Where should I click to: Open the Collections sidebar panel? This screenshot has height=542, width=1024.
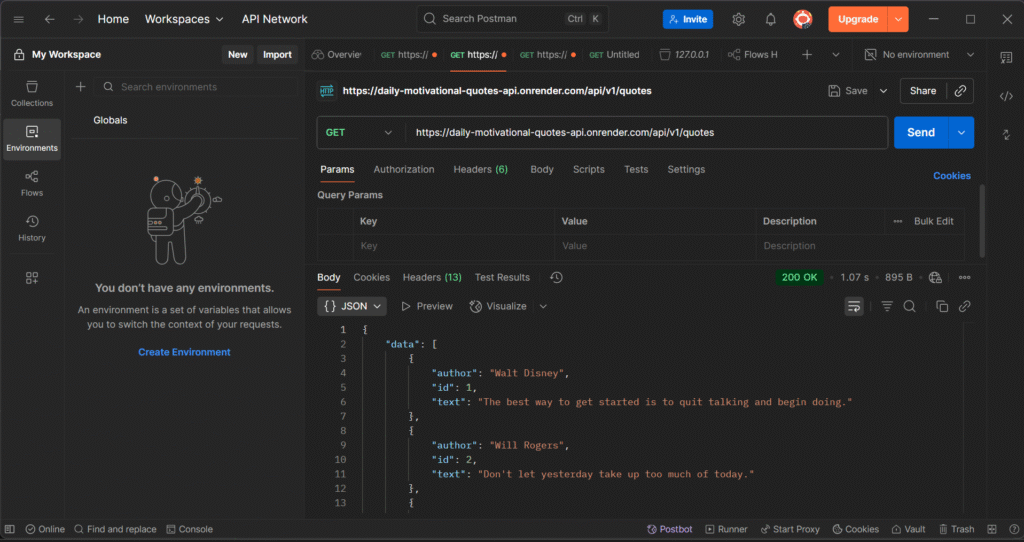32,94
